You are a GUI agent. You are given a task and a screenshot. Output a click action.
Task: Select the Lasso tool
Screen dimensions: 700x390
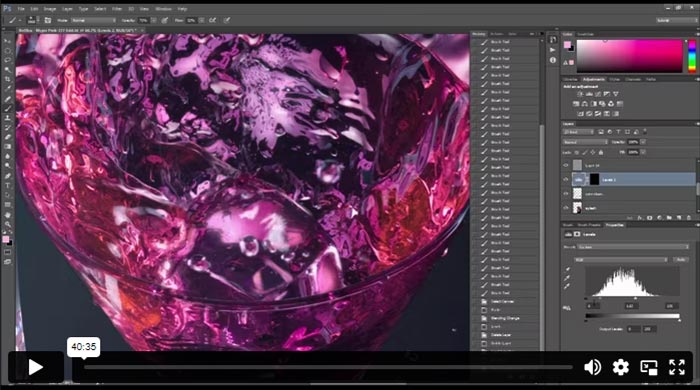[8, 60]
